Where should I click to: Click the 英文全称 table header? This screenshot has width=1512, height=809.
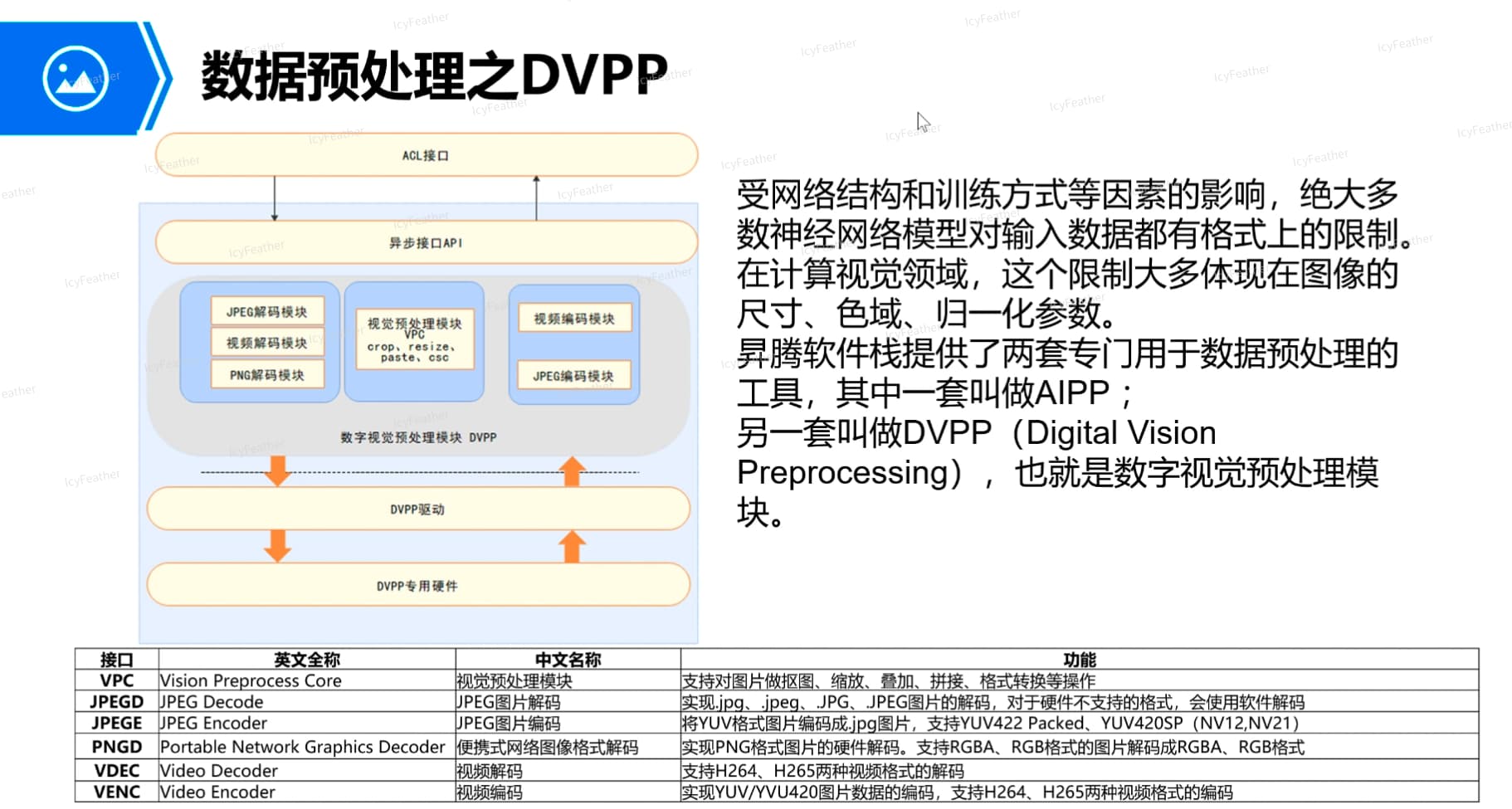(x=307, y=660)
